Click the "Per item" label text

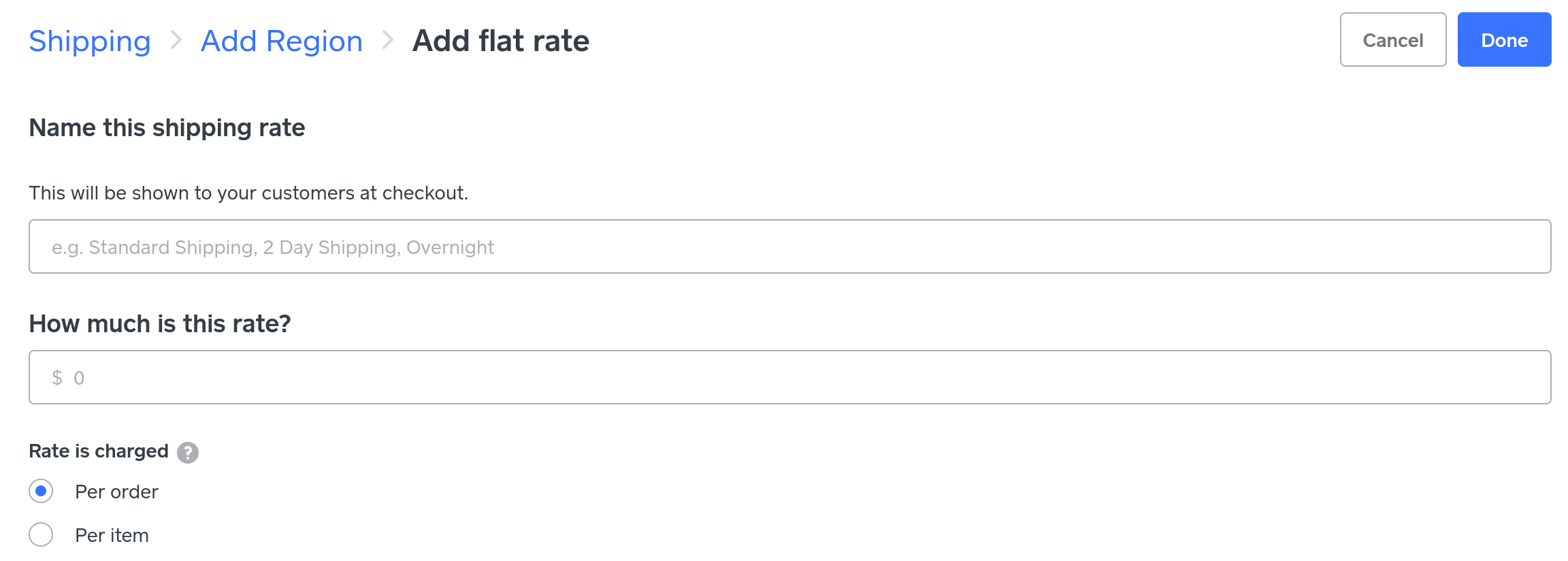[x=112, y=535]
